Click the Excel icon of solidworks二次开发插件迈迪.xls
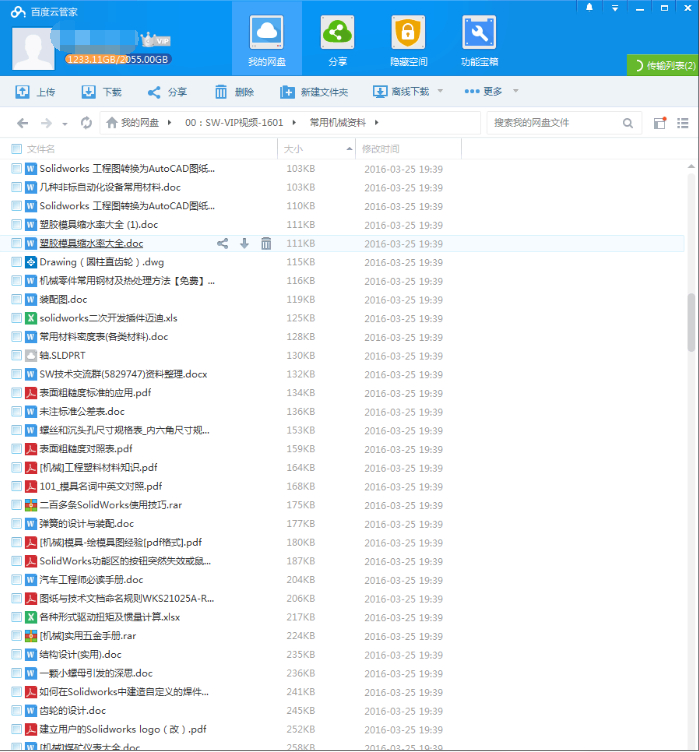 (31, 318)
